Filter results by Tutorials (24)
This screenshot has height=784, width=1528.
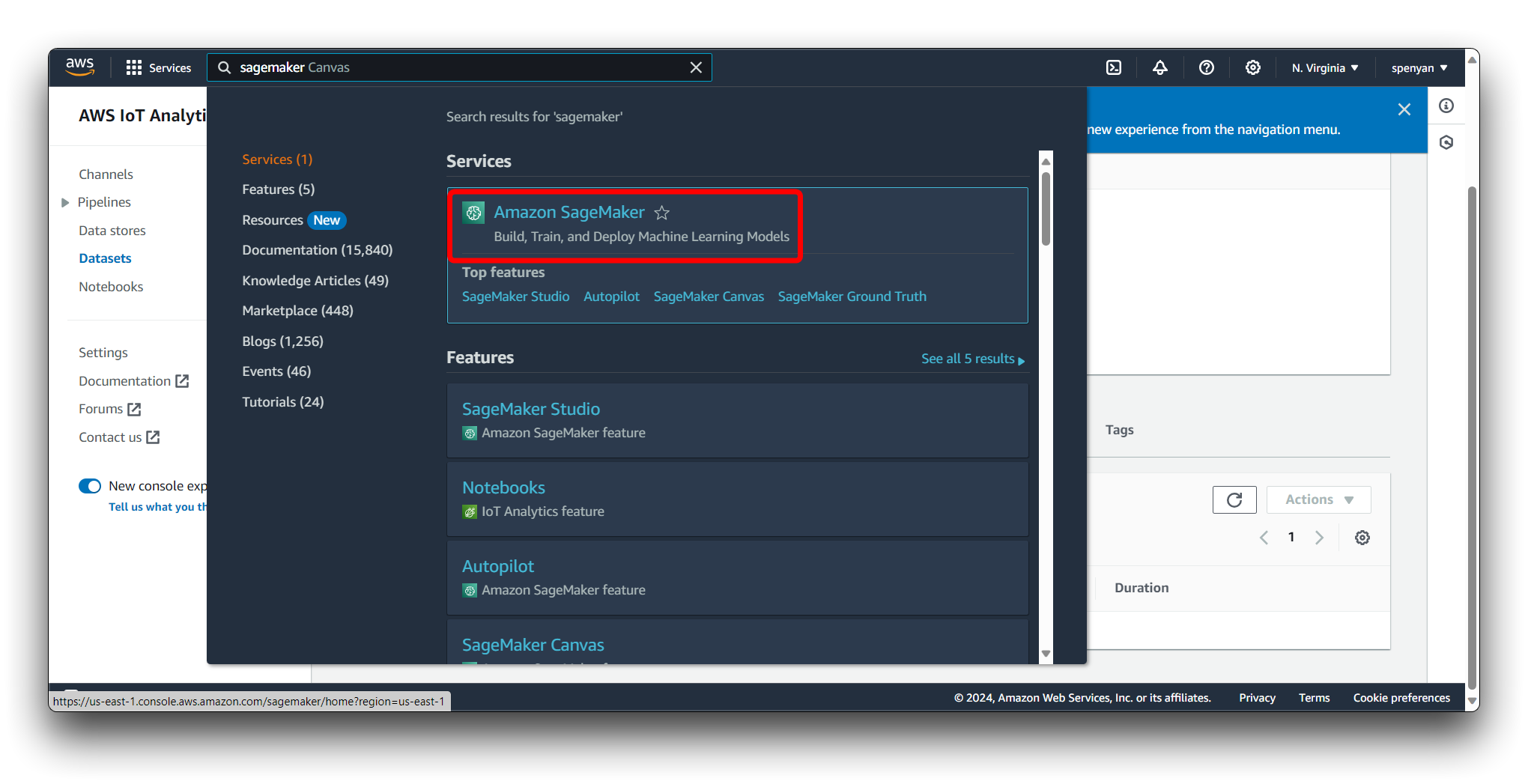(282, 402)
